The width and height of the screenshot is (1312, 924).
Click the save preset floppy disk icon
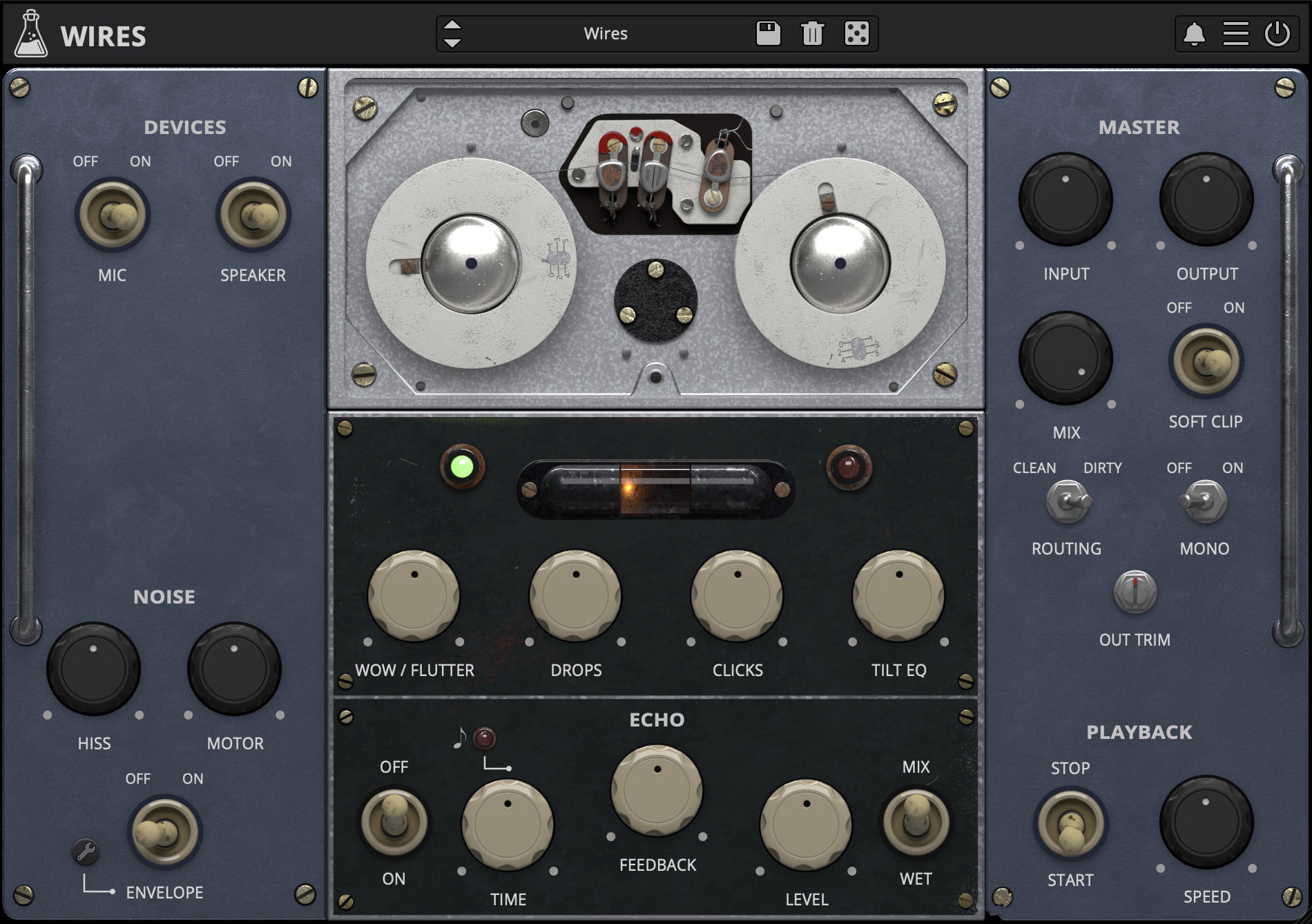pyautogui.click(x=768, y=34)
